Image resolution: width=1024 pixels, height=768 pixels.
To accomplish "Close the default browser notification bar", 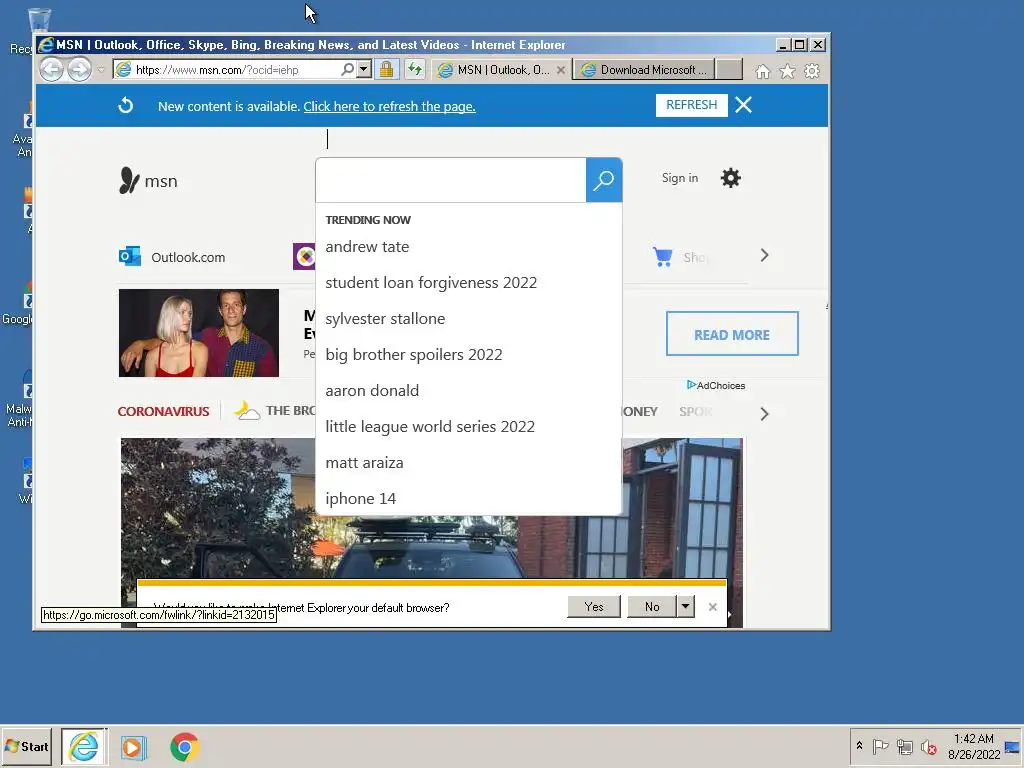I will tap(712, 607).
